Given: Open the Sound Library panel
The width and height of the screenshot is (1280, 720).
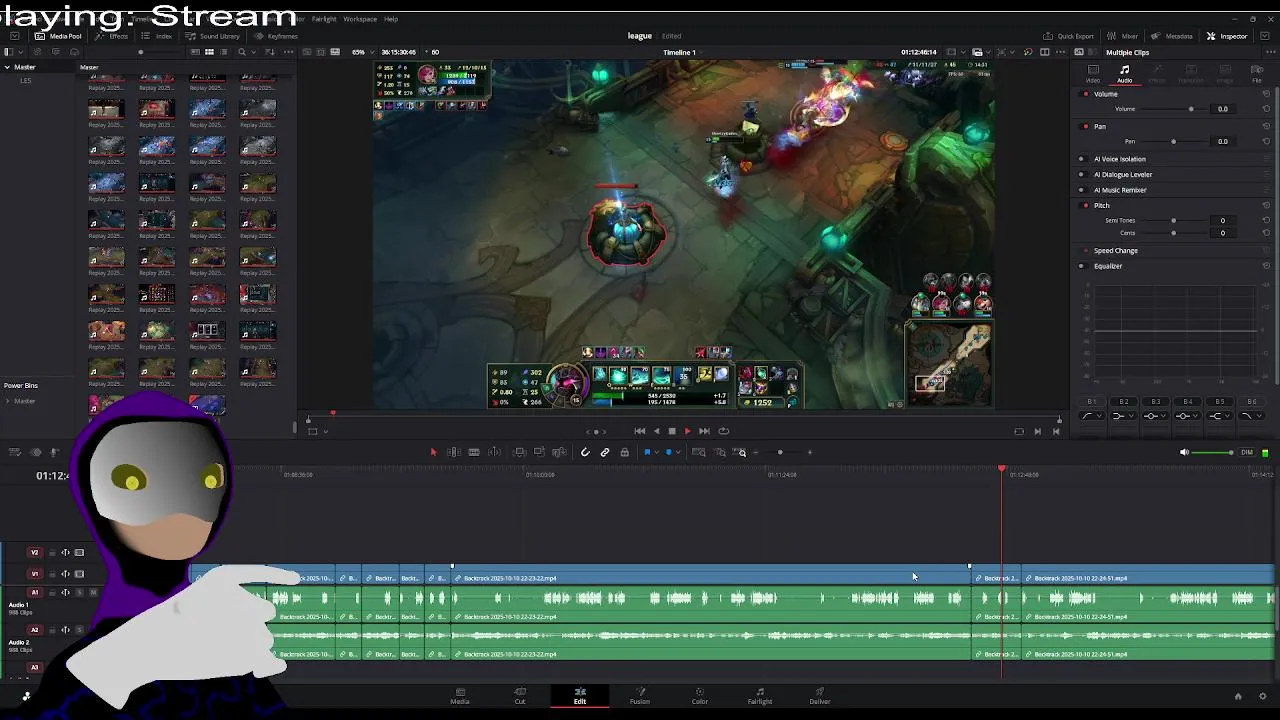Looking at the screenshot, I should (x=213, y=36).
